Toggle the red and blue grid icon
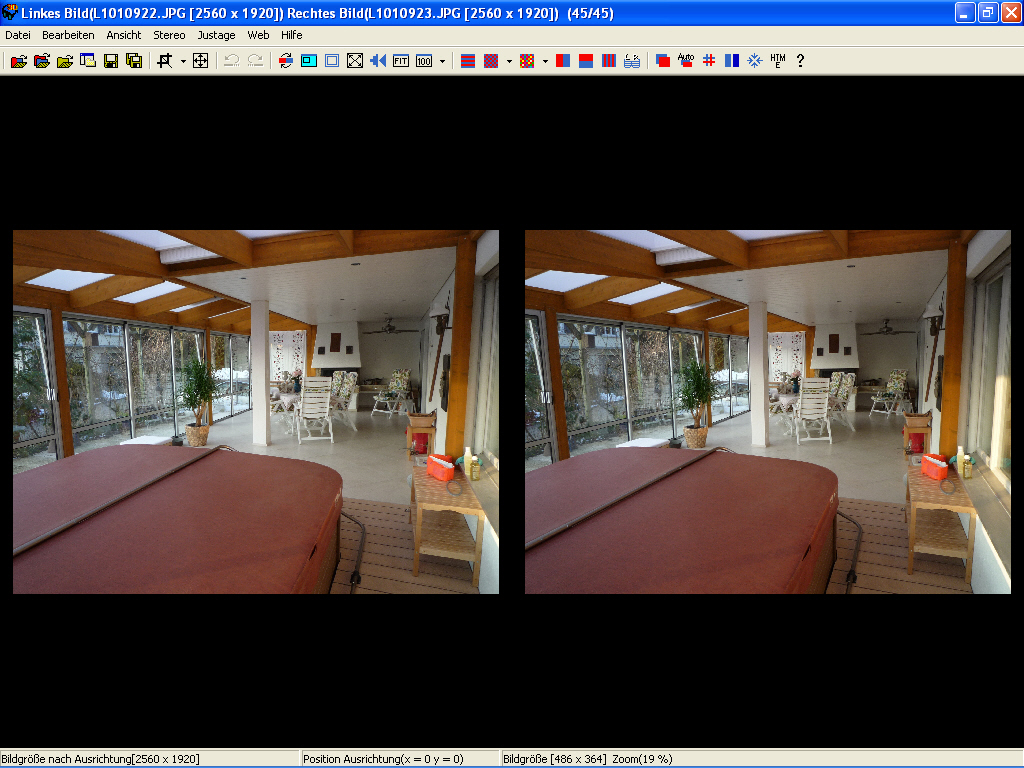The width and height of the screenshot is (1024, 768). click(709, 61)
